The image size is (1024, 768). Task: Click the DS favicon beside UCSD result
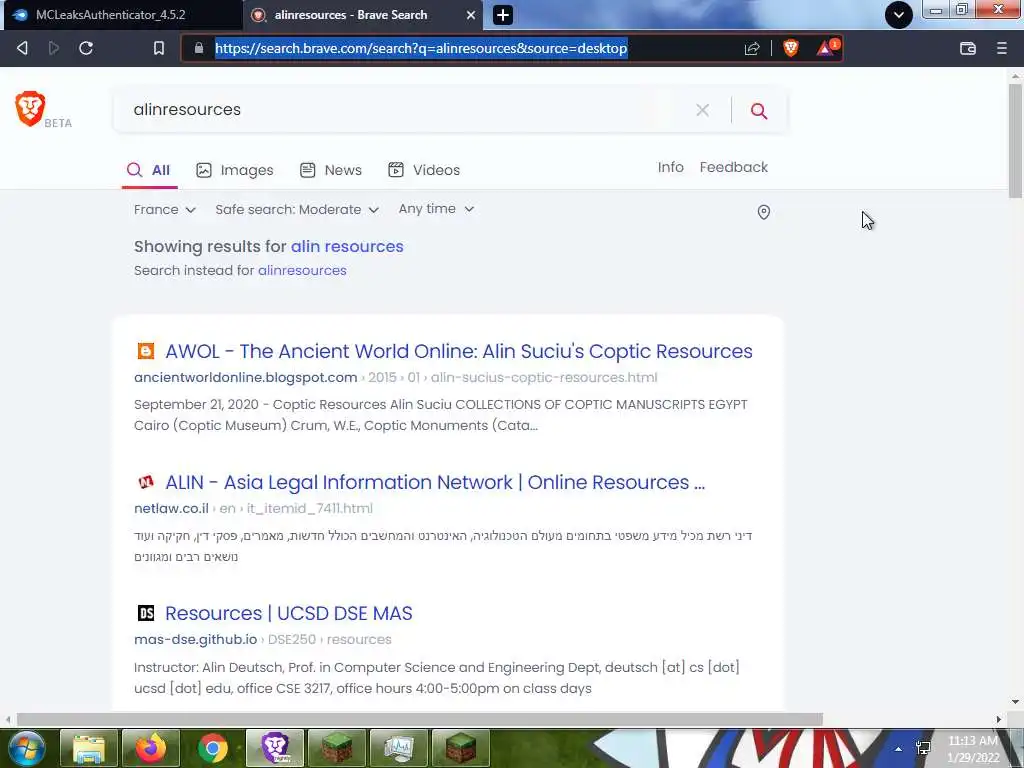(x=146, y=613)
